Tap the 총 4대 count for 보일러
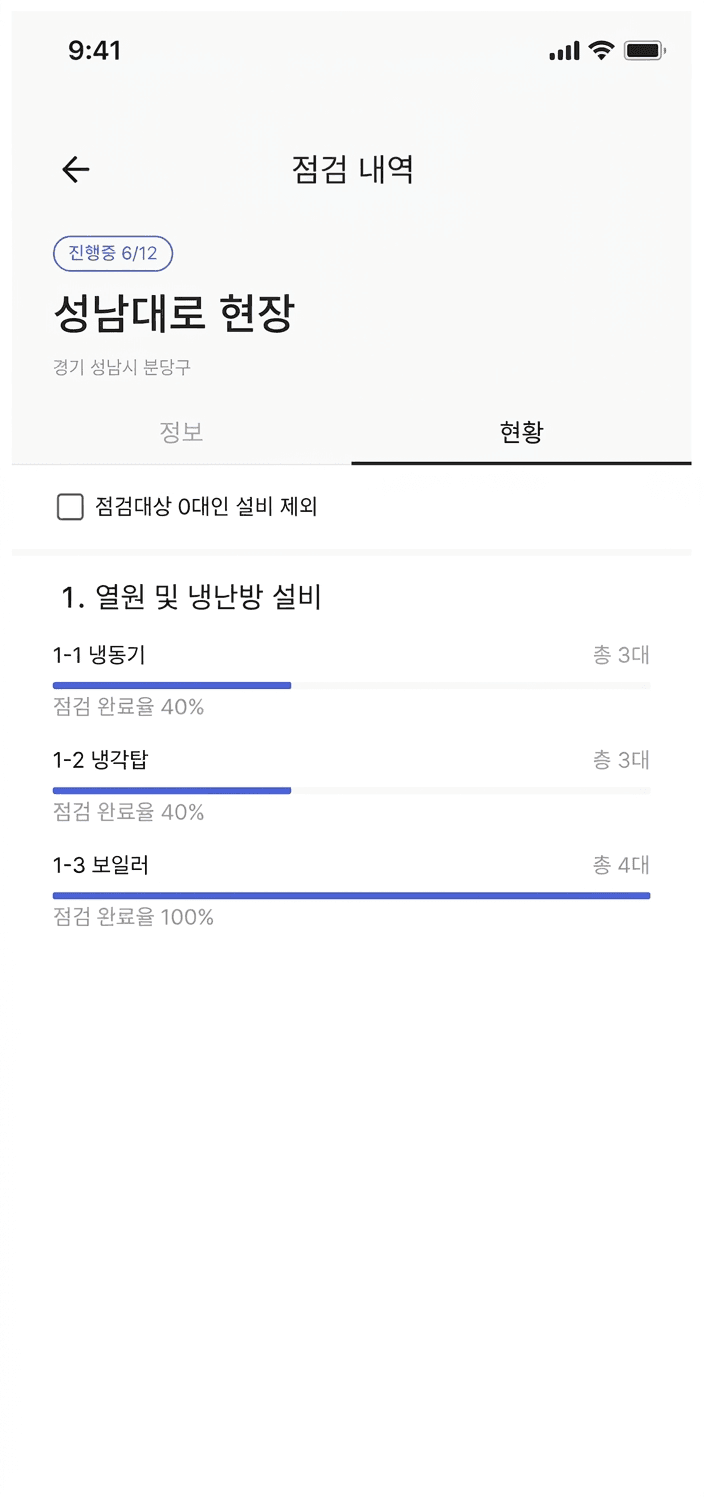The height and width of the screenshot is (1497, 704). click(x=621, y=865)
